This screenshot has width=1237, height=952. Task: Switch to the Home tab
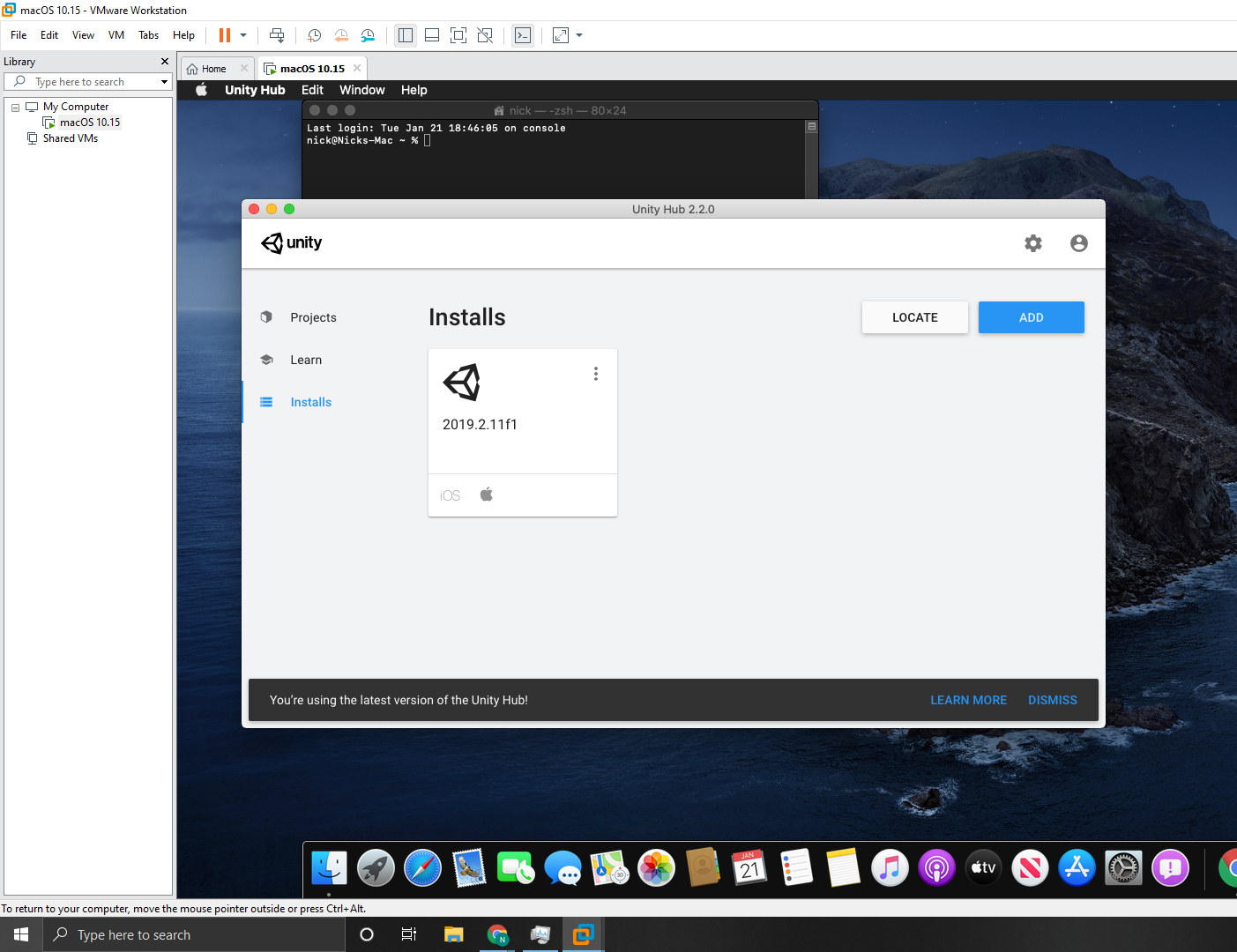pos(212,69)
